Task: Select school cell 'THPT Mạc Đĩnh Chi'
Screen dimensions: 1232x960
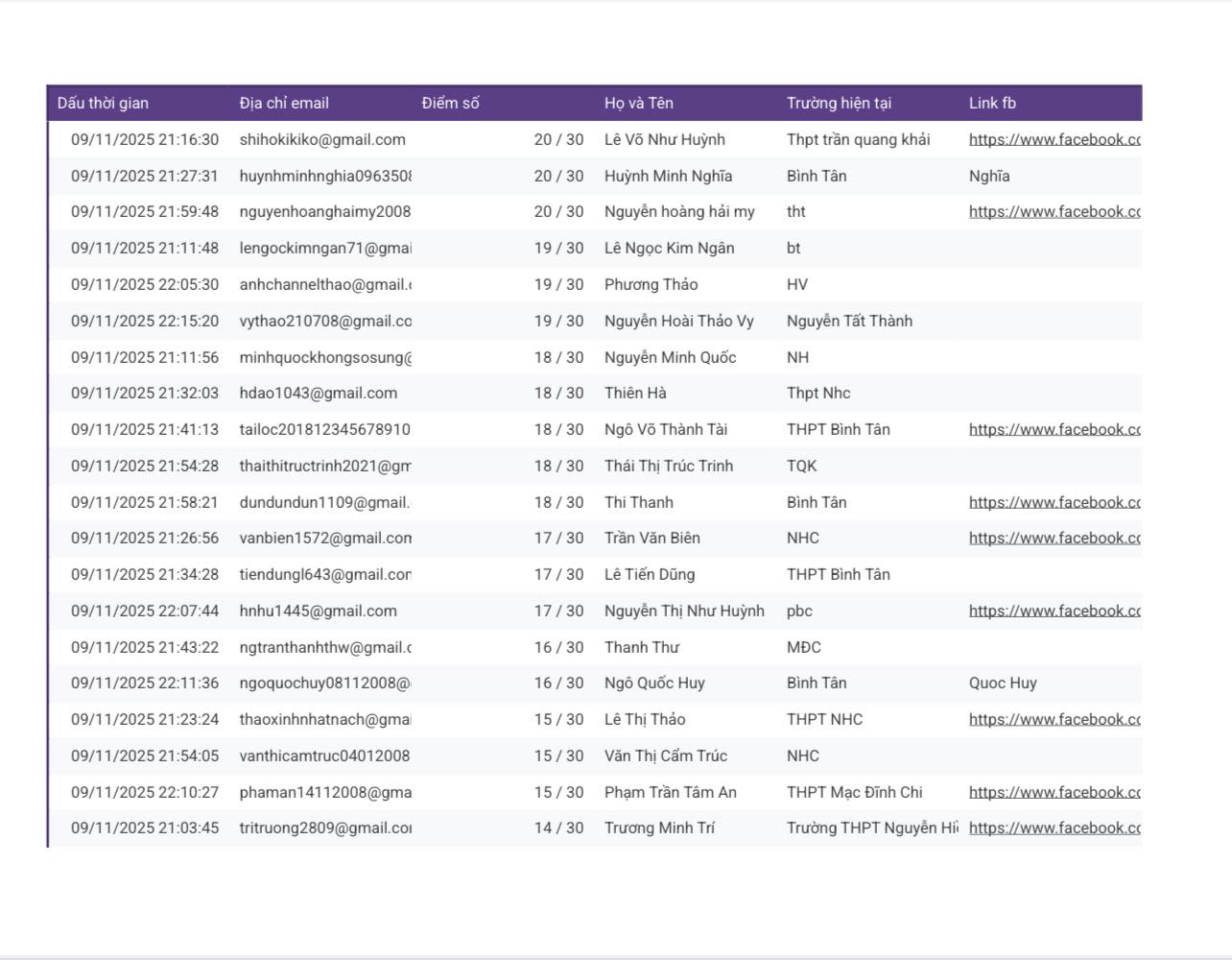Action: (854, 792)
